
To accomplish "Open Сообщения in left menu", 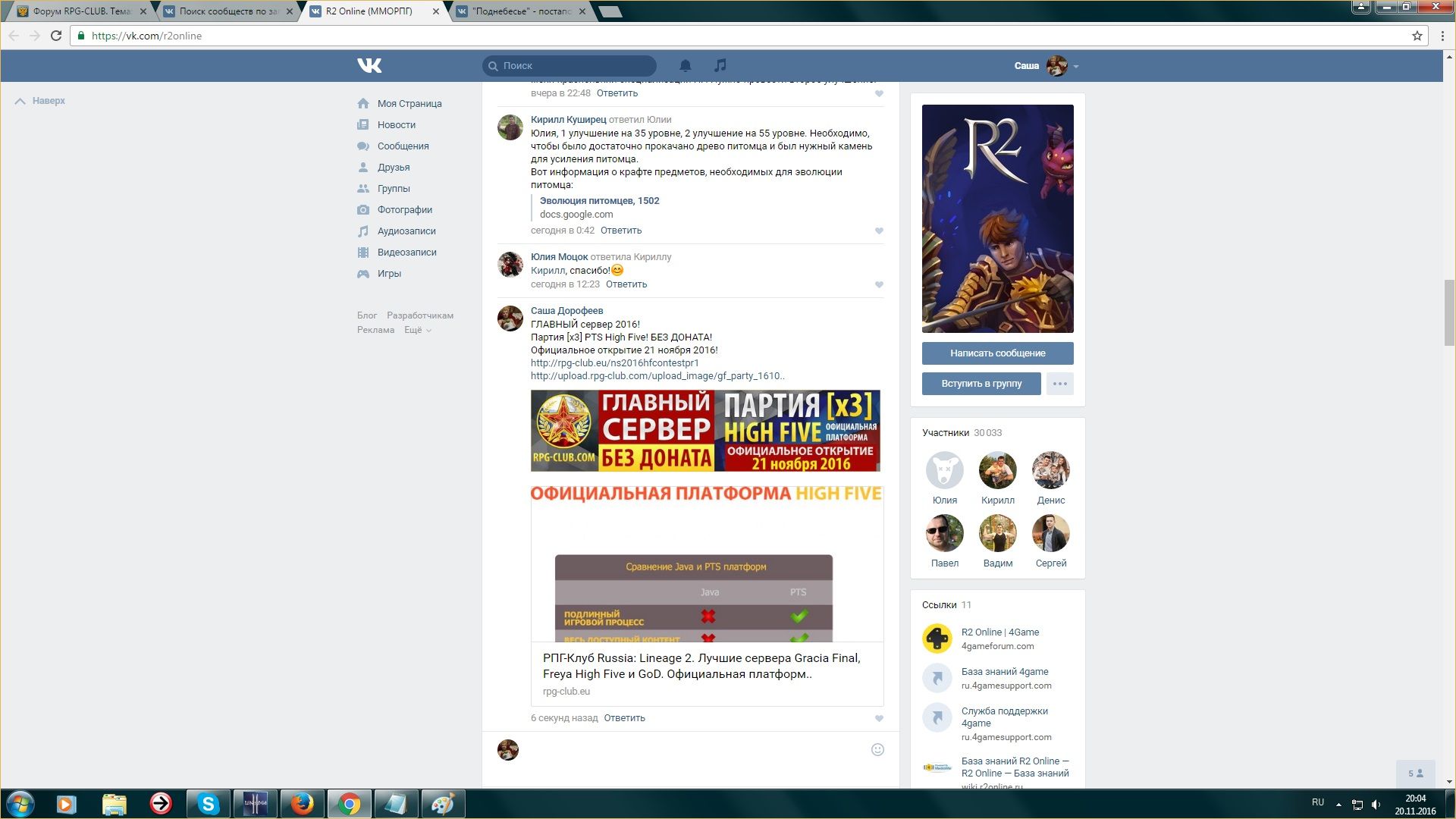I will 403,146.
